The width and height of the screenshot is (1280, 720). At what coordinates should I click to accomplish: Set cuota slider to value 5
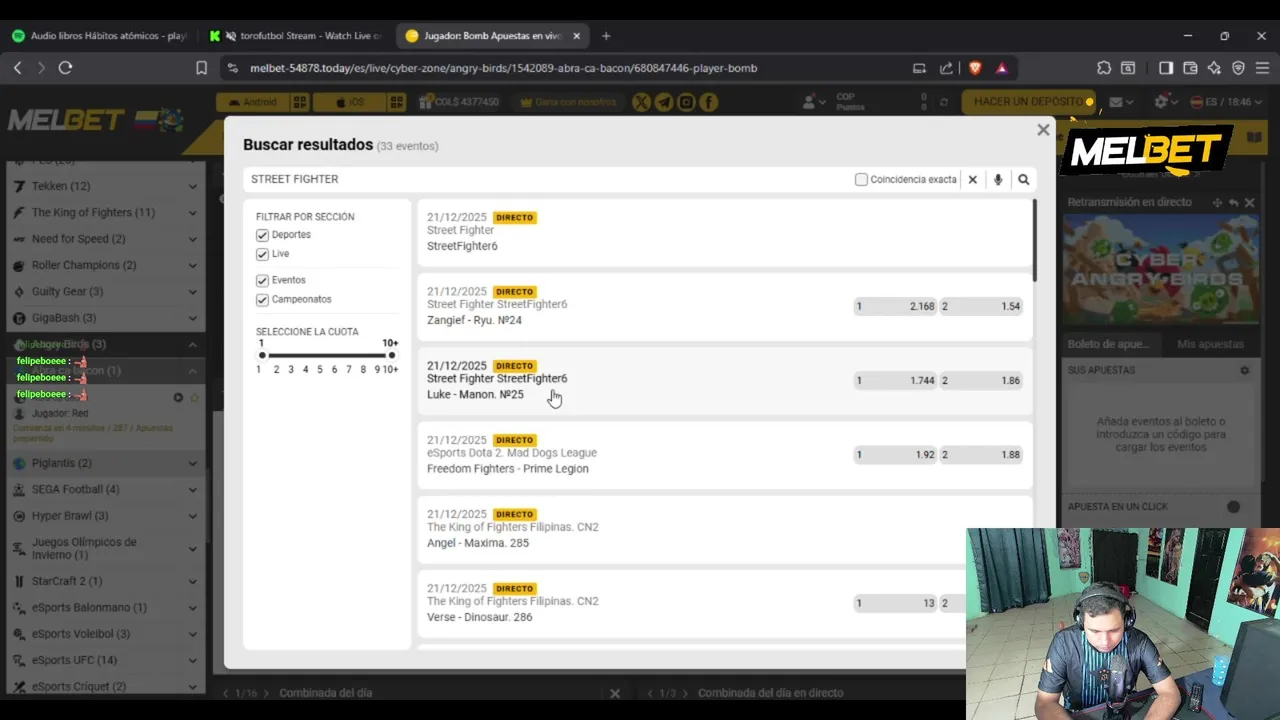point(320,370)
